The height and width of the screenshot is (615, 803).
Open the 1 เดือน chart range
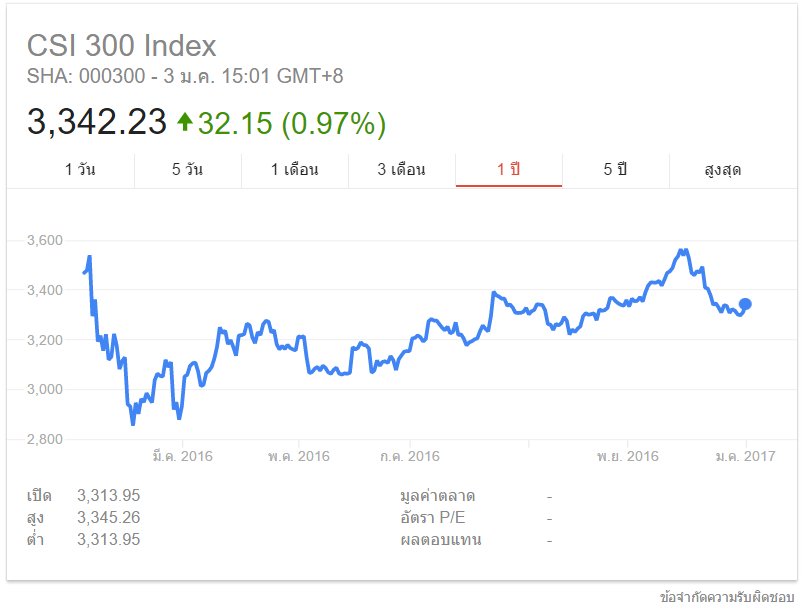(294, 170)
